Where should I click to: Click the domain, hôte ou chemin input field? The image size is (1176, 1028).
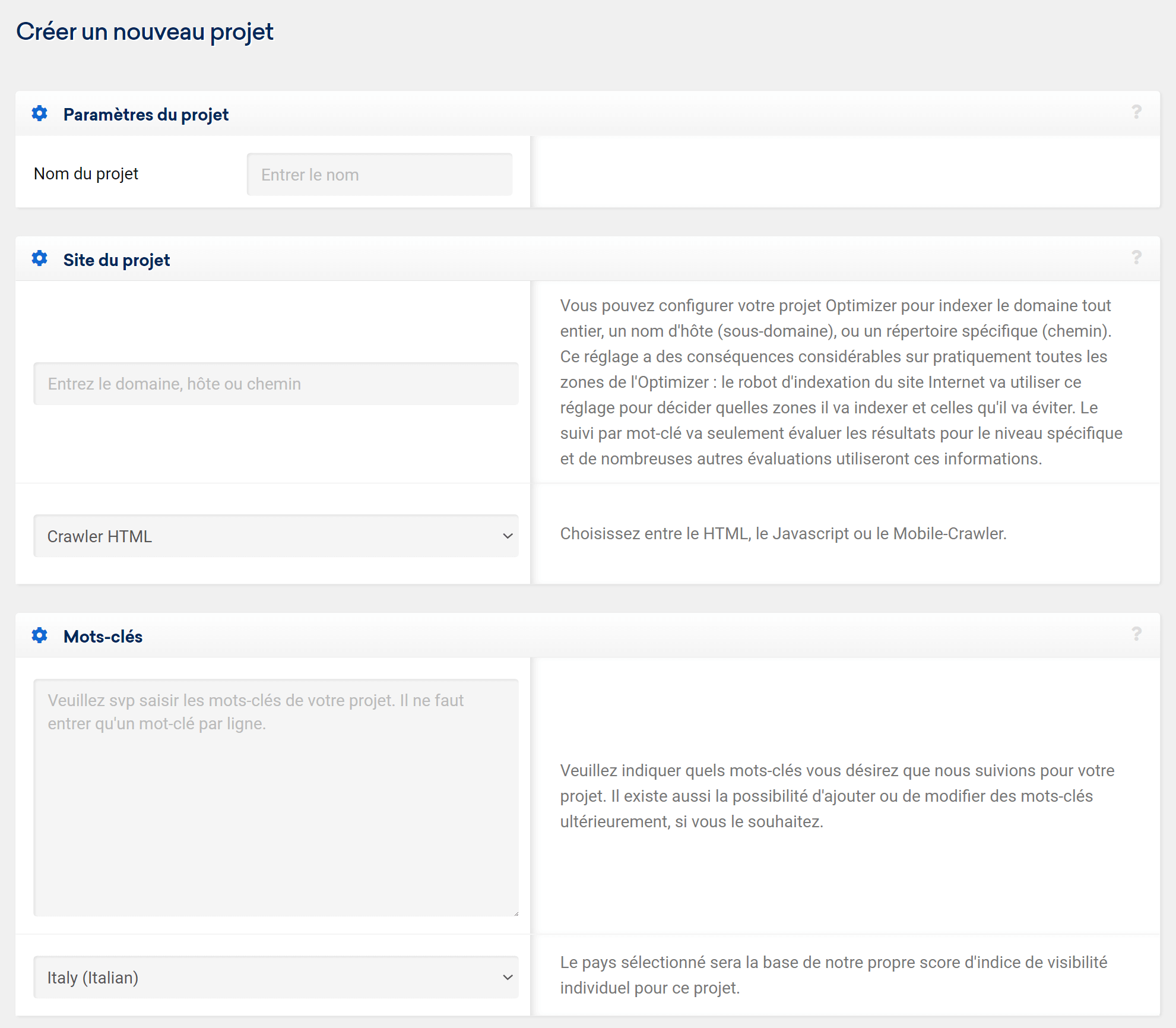[276, 384]
